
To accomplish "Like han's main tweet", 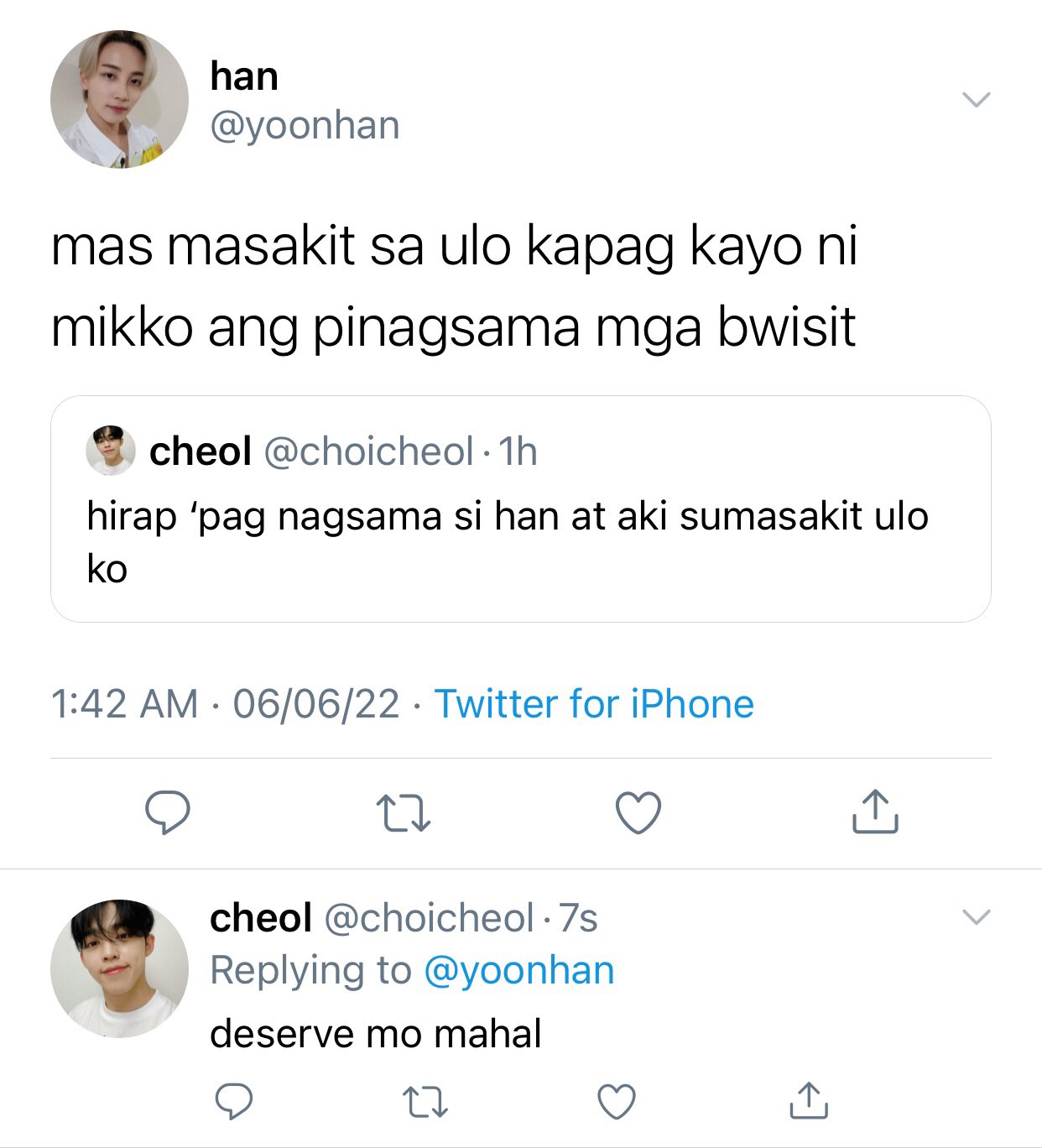I will [x=638, y=812].
